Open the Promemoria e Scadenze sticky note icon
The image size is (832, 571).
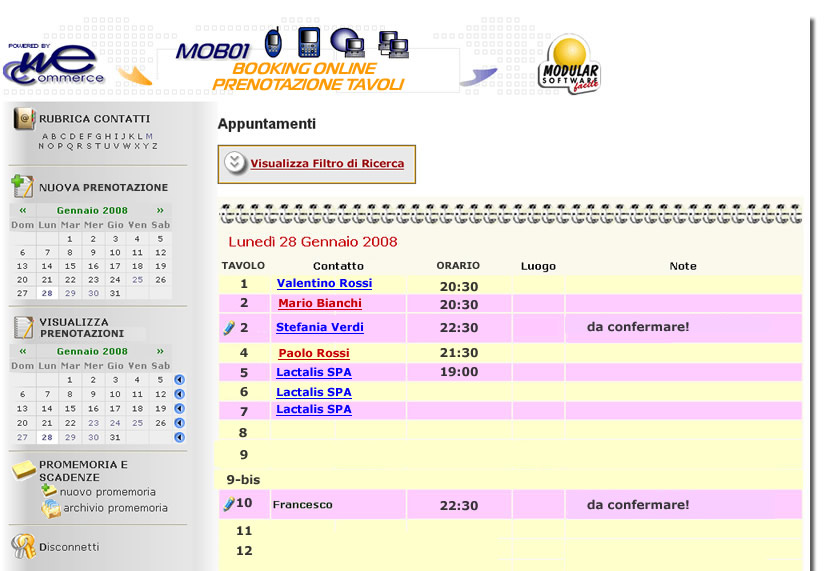(24, 469)
